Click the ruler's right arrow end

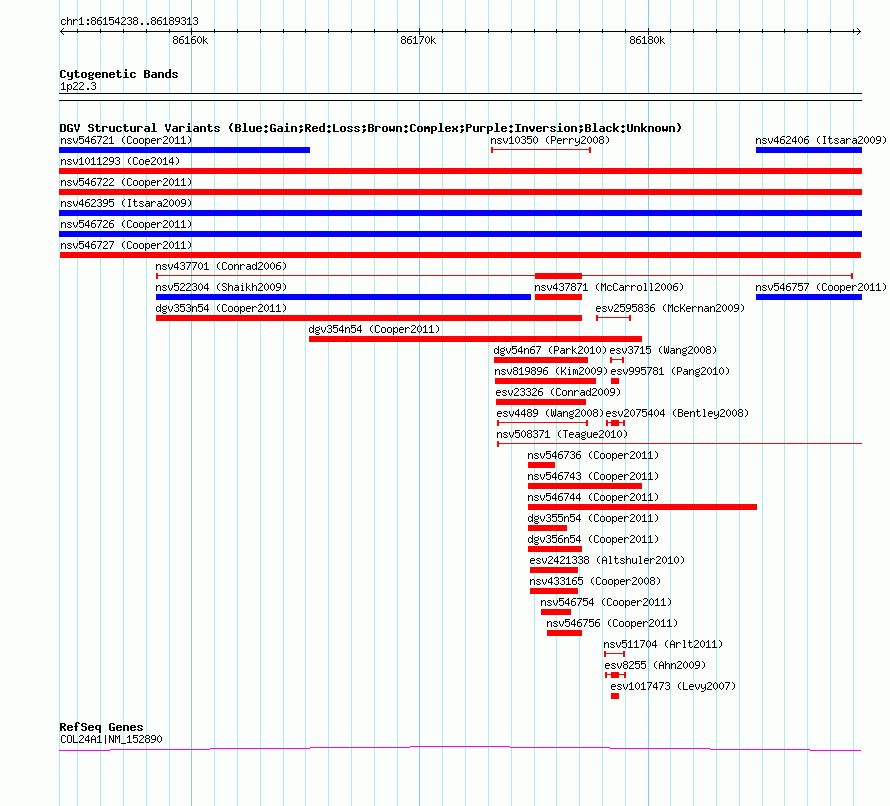click(858, 31)
